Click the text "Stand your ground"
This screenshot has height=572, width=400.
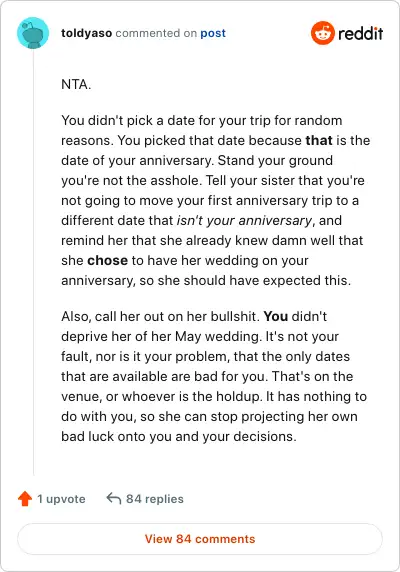click(x=275, y=161)
